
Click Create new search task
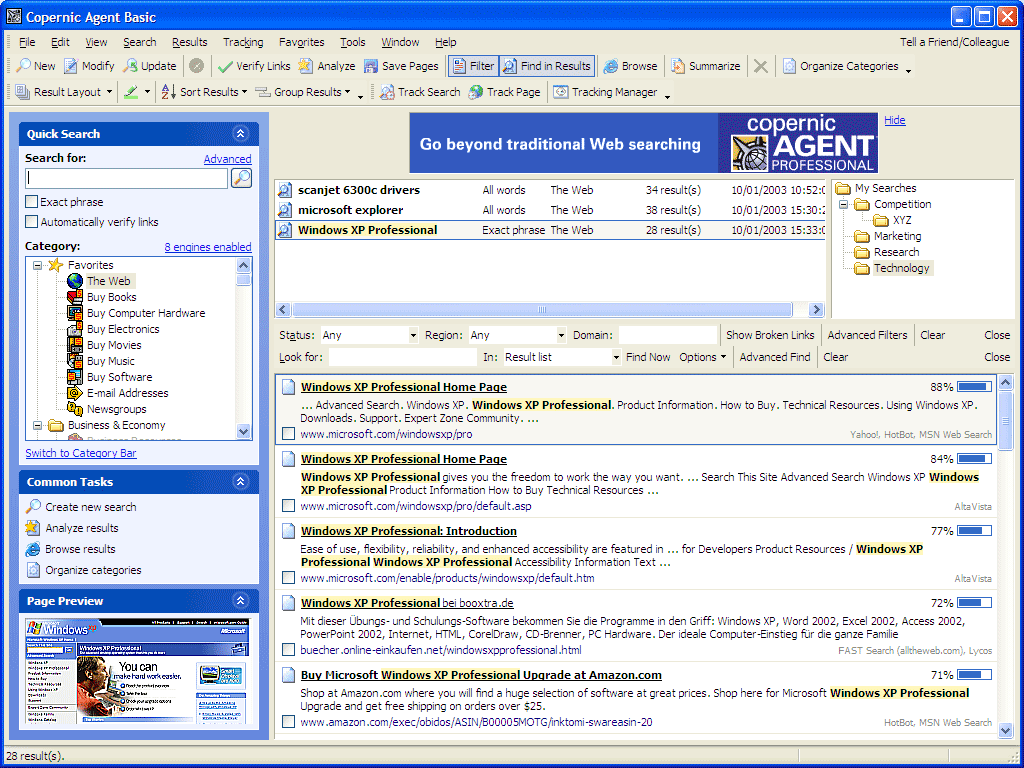point(90,507)
